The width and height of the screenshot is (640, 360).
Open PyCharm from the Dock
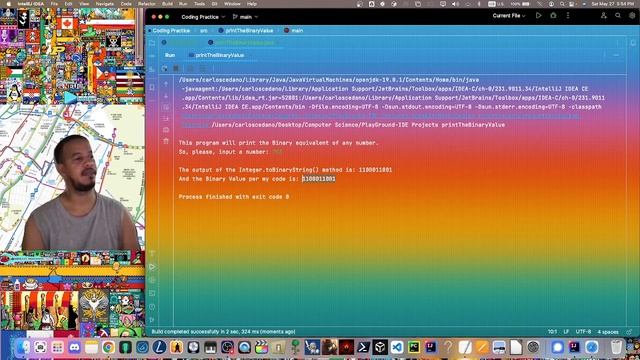point(414,347)
